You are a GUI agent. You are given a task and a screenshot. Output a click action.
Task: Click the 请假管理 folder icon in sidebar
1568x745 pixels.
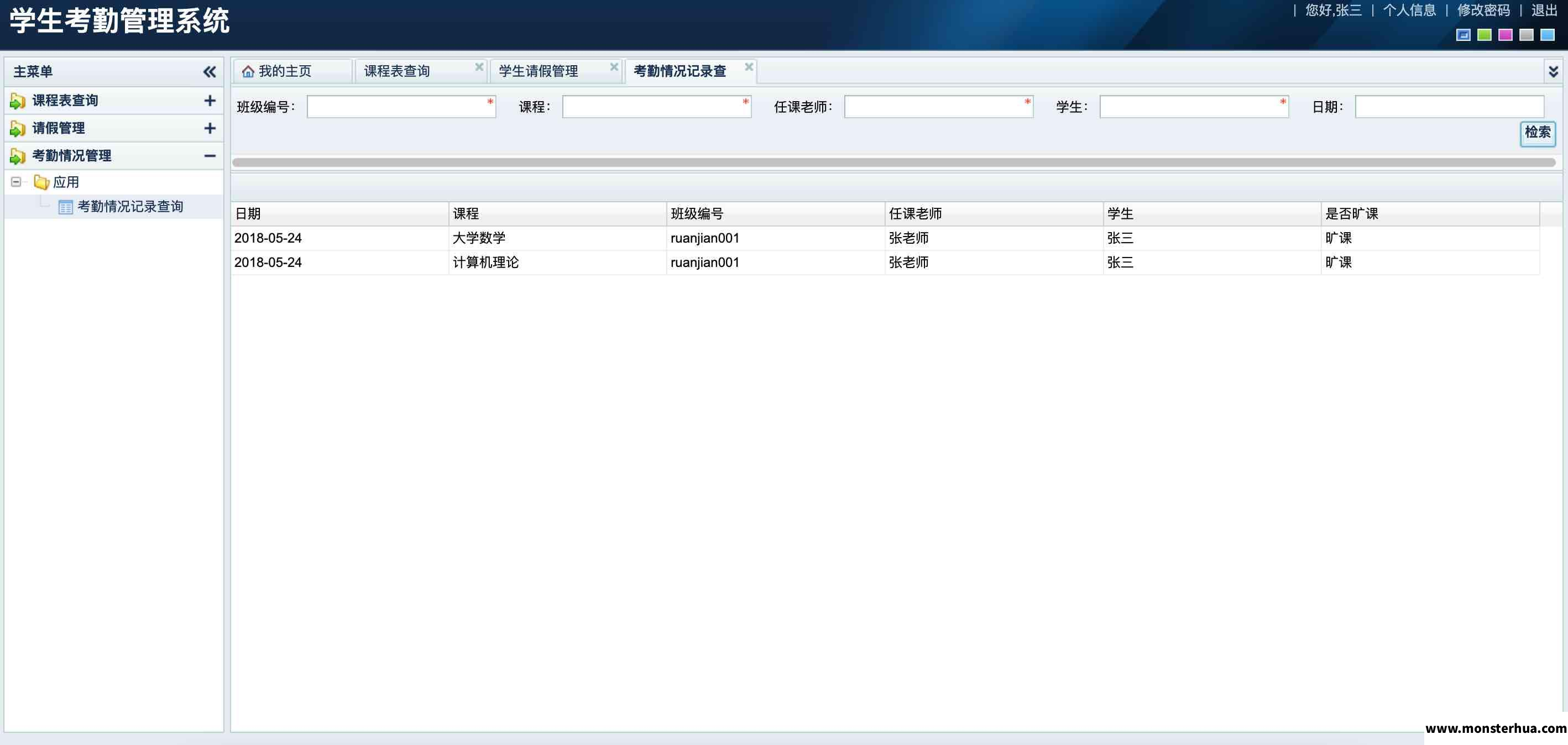pos(18,128)
